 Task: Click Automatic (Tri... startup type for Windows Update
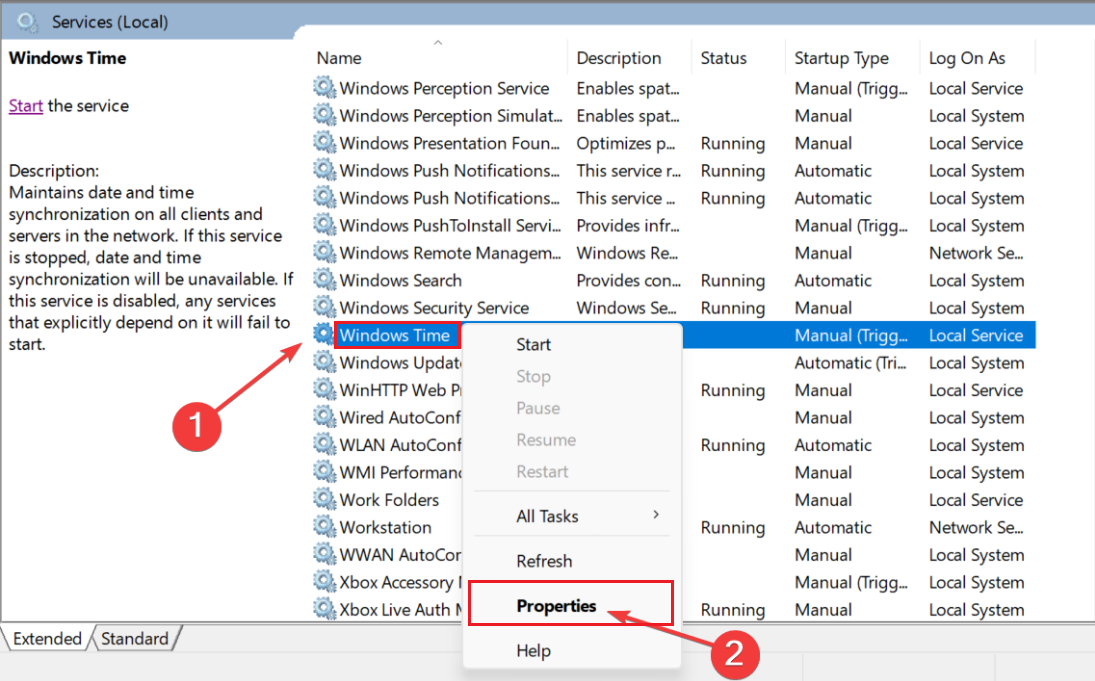click(x=850, y=363)
